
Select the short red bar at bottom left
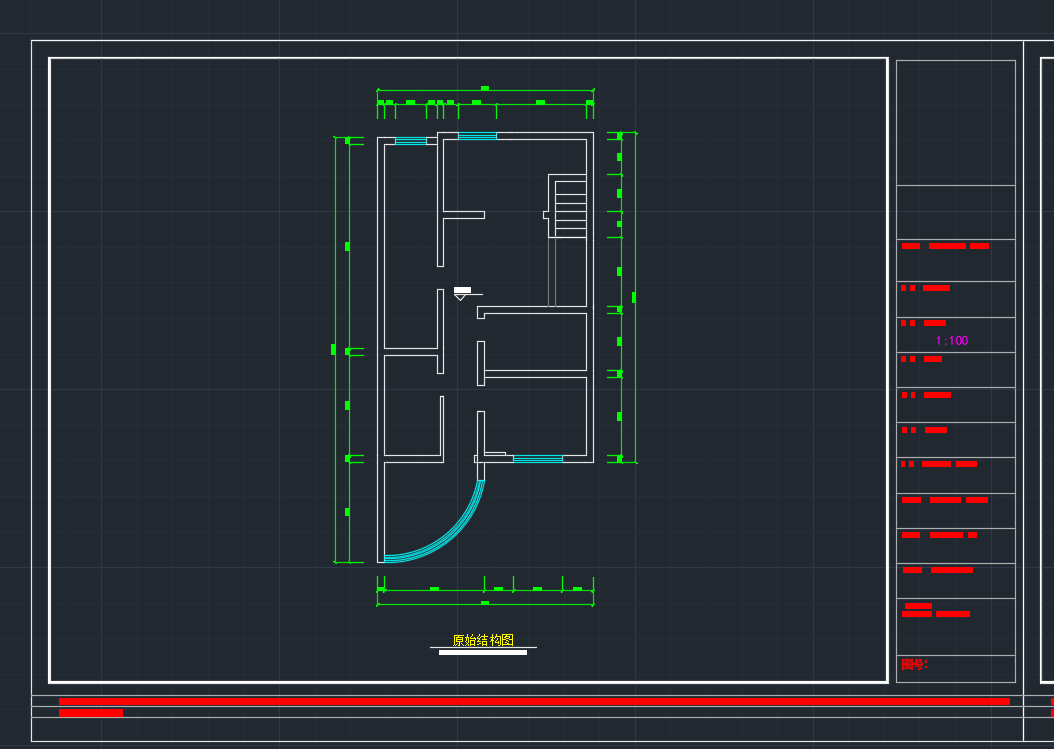[x=91, y=713]
